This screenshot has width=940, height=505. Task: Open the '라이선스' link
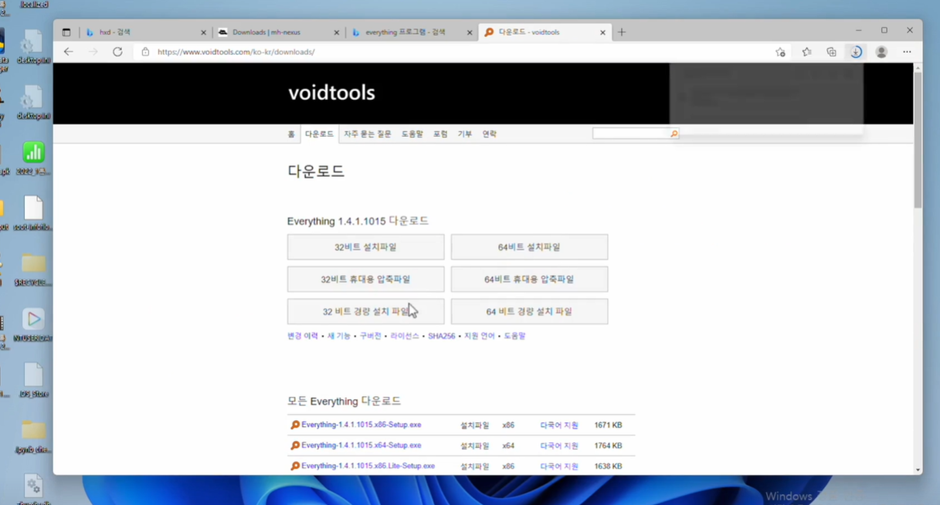(405, 336)
